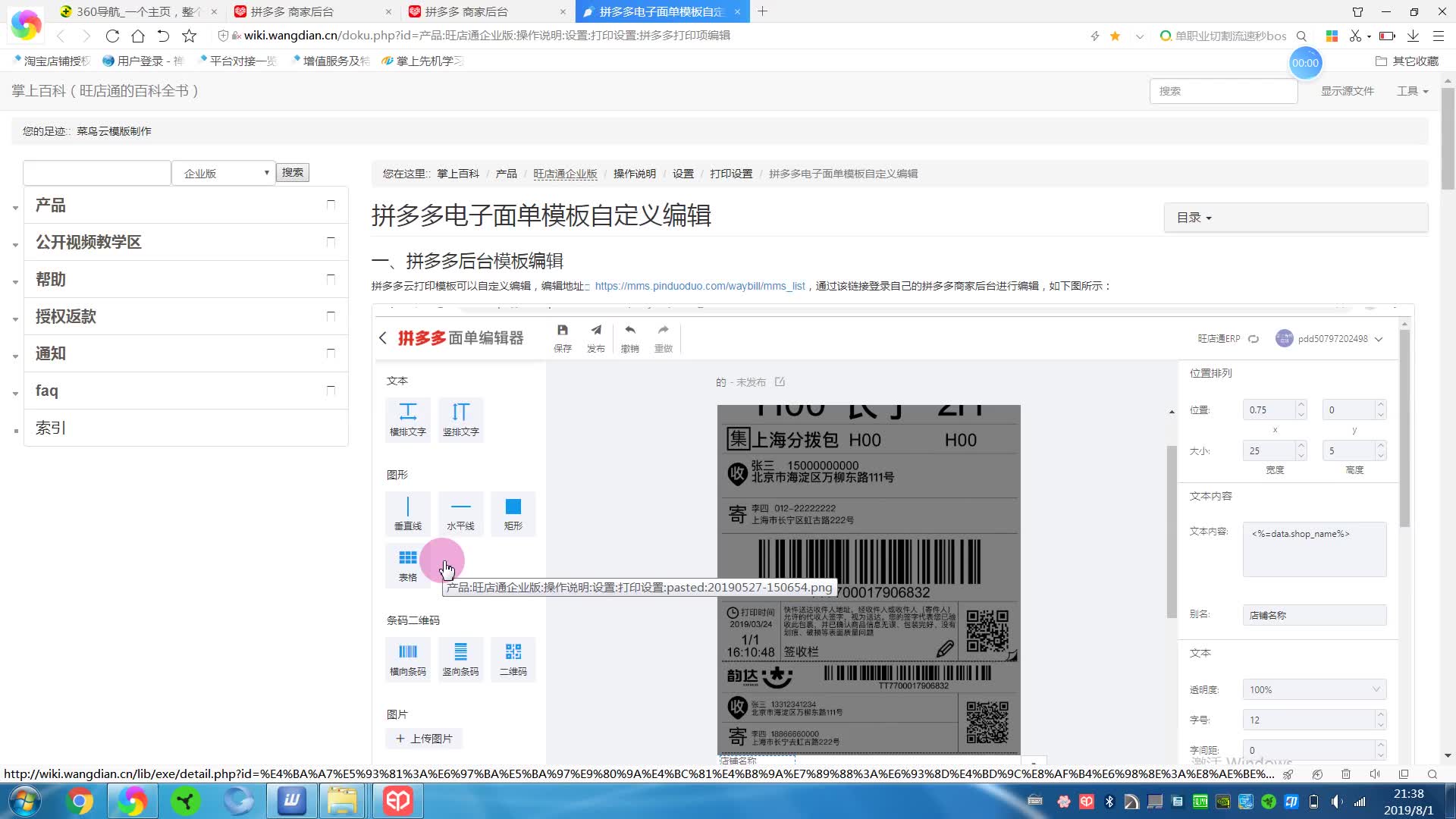Open 增值服务及特 bookmark
The width and height of the screenshot is (1456, 819).
pyautogui.click(x=331, y=61)
